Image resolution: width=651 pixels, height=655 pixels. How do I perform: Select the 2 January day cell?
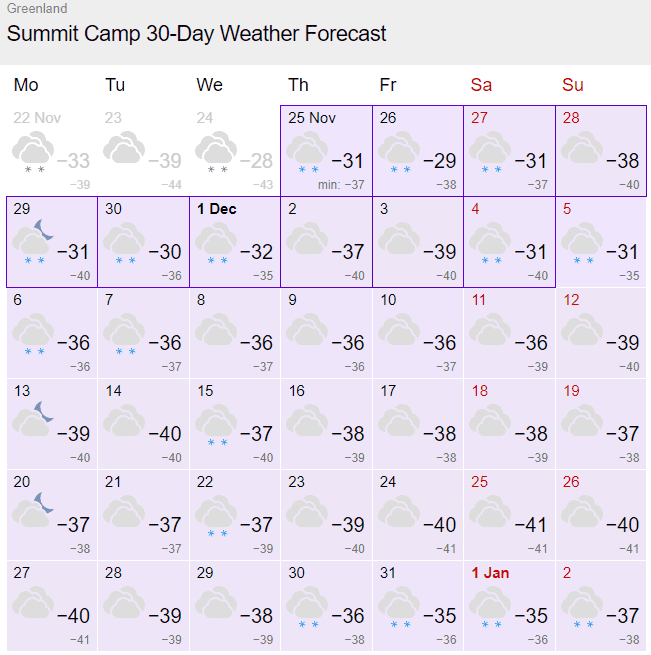click(601, 606)
